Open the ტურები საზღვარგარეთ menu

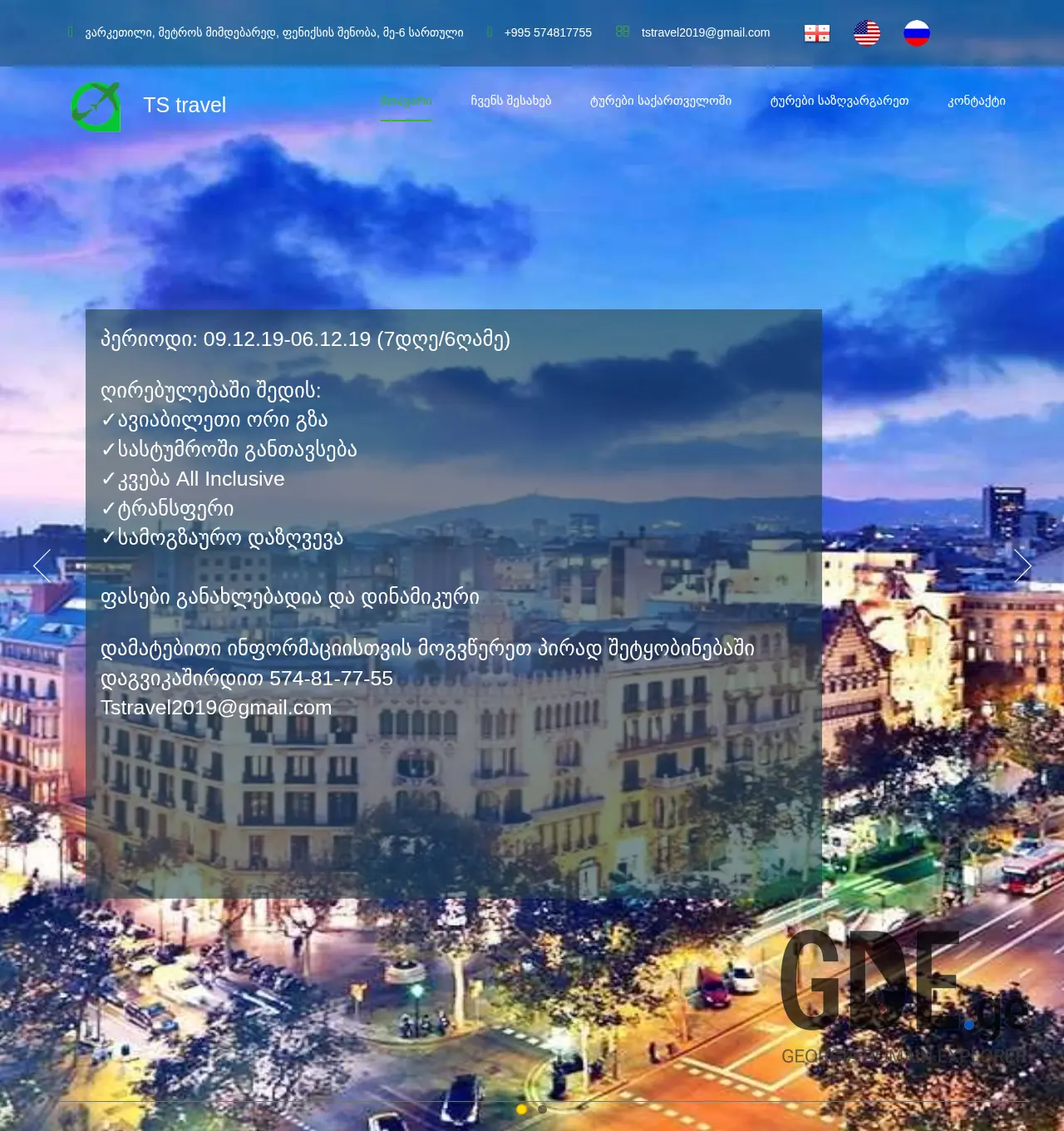(x=839, y=101)
